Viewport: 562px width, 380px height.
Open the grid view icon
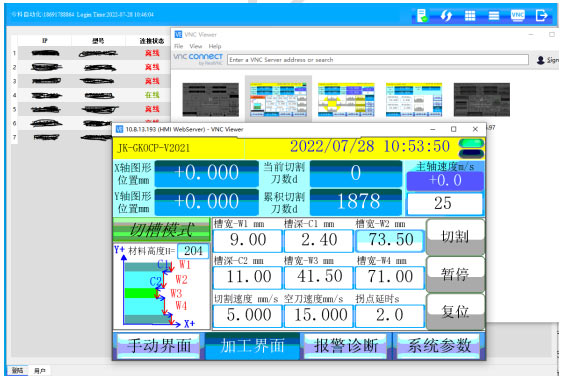[470, 15]
